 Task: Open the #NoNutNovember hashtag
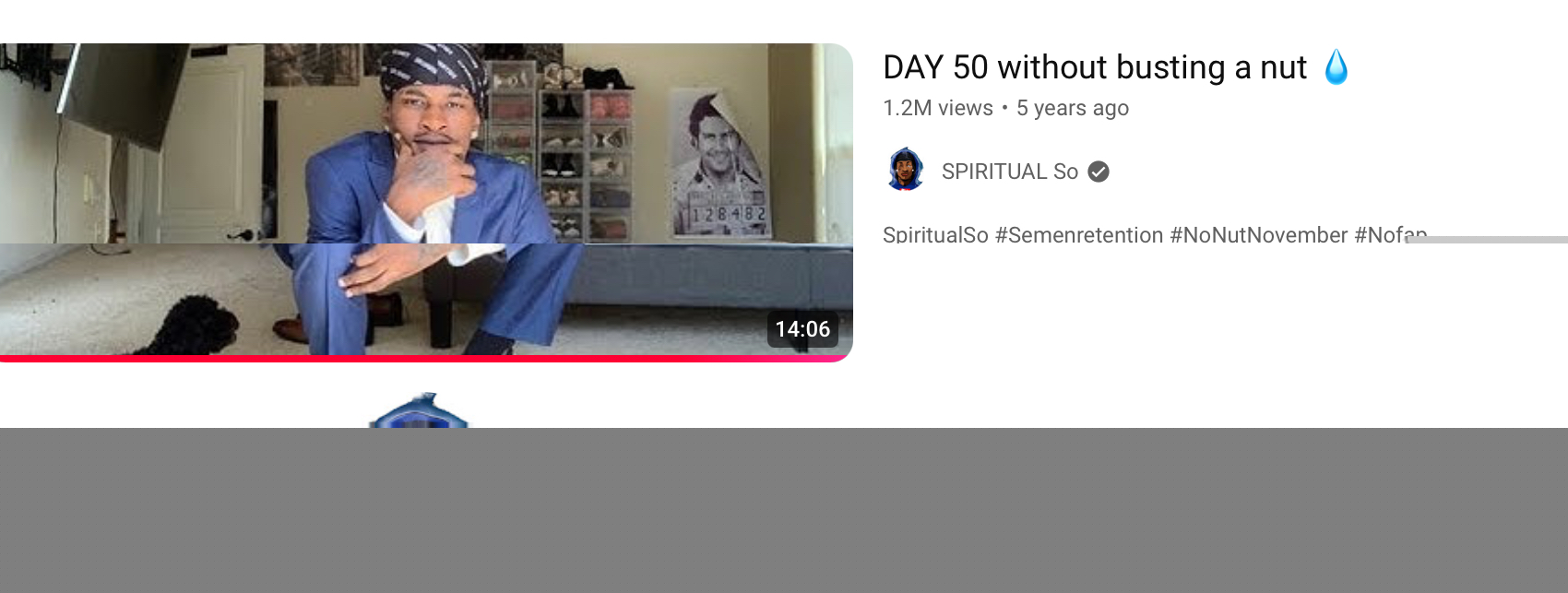coord(1259,234)
